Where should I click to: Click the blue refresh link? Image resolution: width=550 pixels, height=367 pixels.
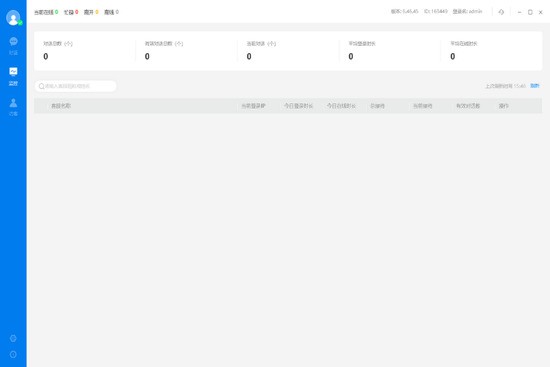(x=535, y=86)
